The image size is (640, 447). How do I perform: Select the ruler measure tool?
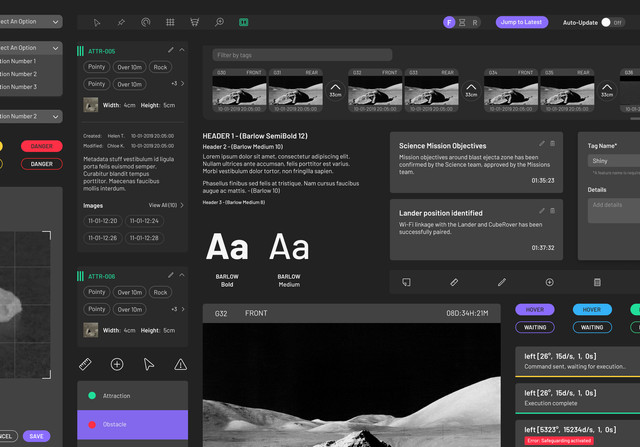(85, 364)
